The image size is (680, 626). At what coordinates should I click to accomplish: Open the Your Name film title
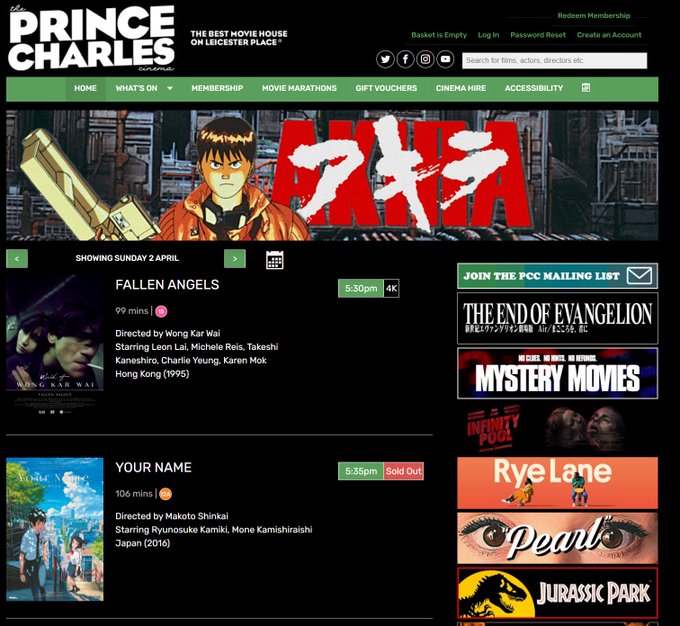(x=153, y=467)
